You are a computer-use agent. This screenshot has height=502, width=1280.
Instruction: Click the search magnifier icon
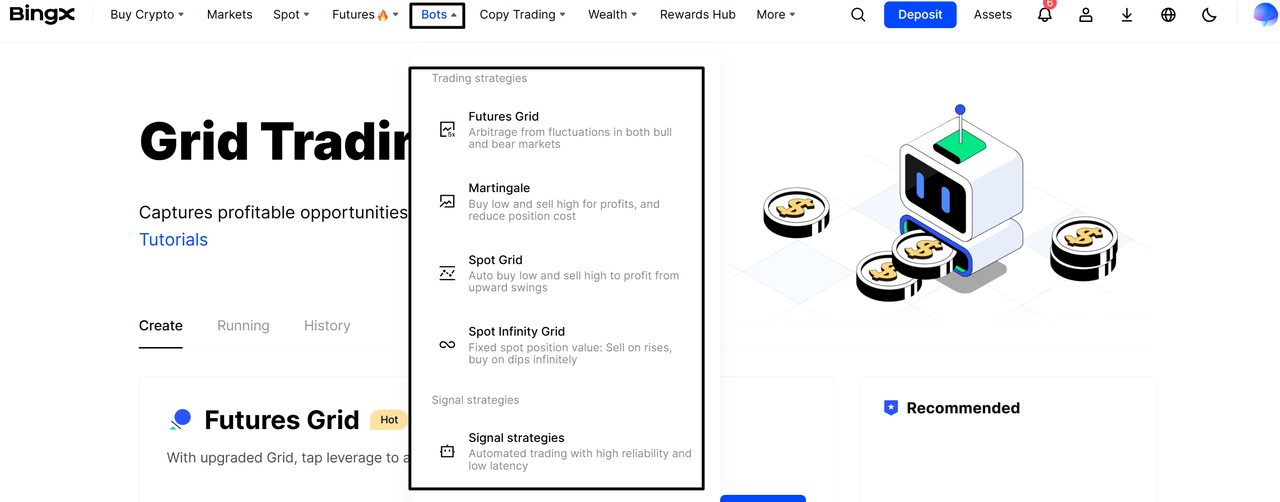click(x=858, y=15)
